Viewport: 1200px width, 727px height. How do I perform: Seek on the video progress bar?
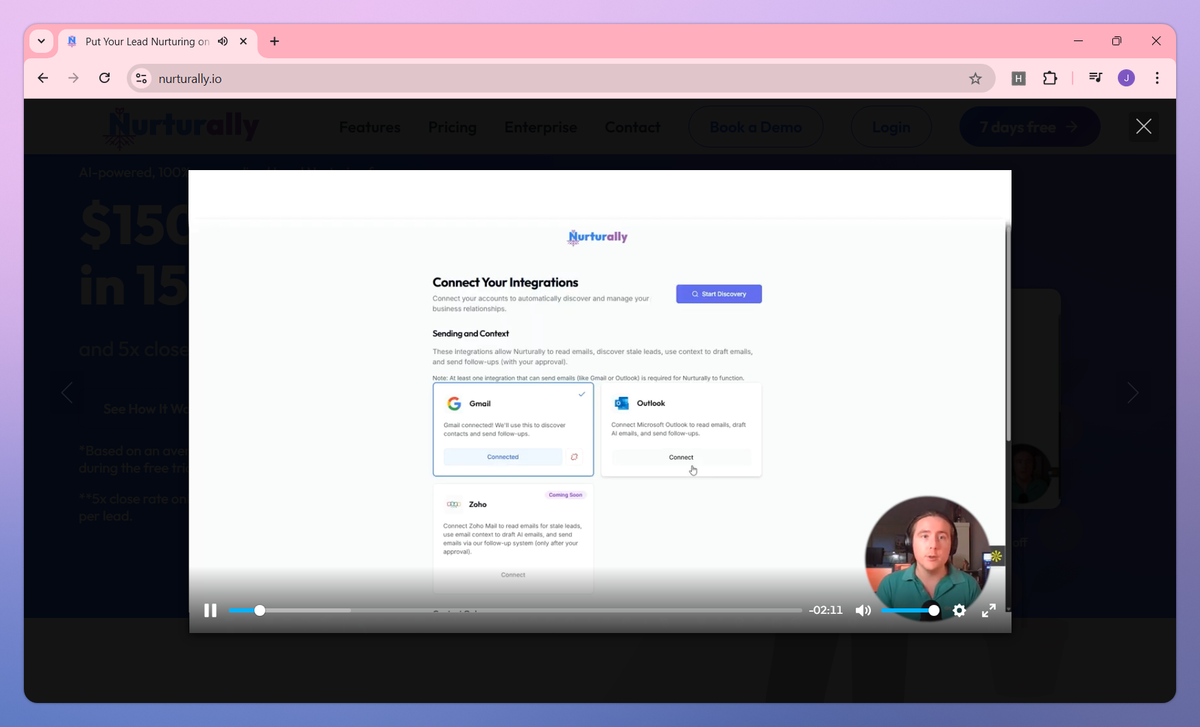pyautogui.click(x=515, y=610)
